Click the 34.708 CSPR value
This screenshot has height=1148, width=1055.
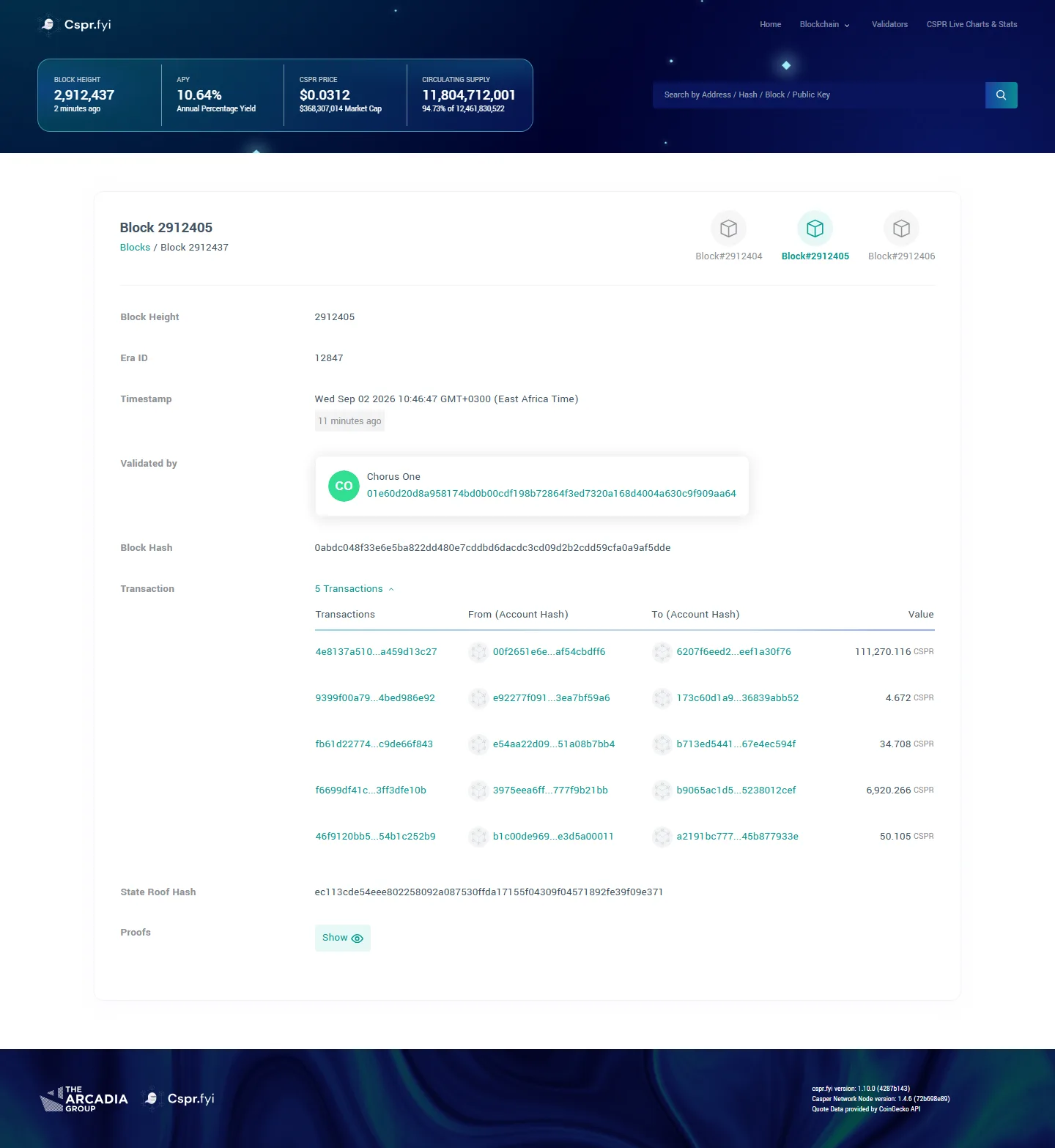tap(906, 744)
